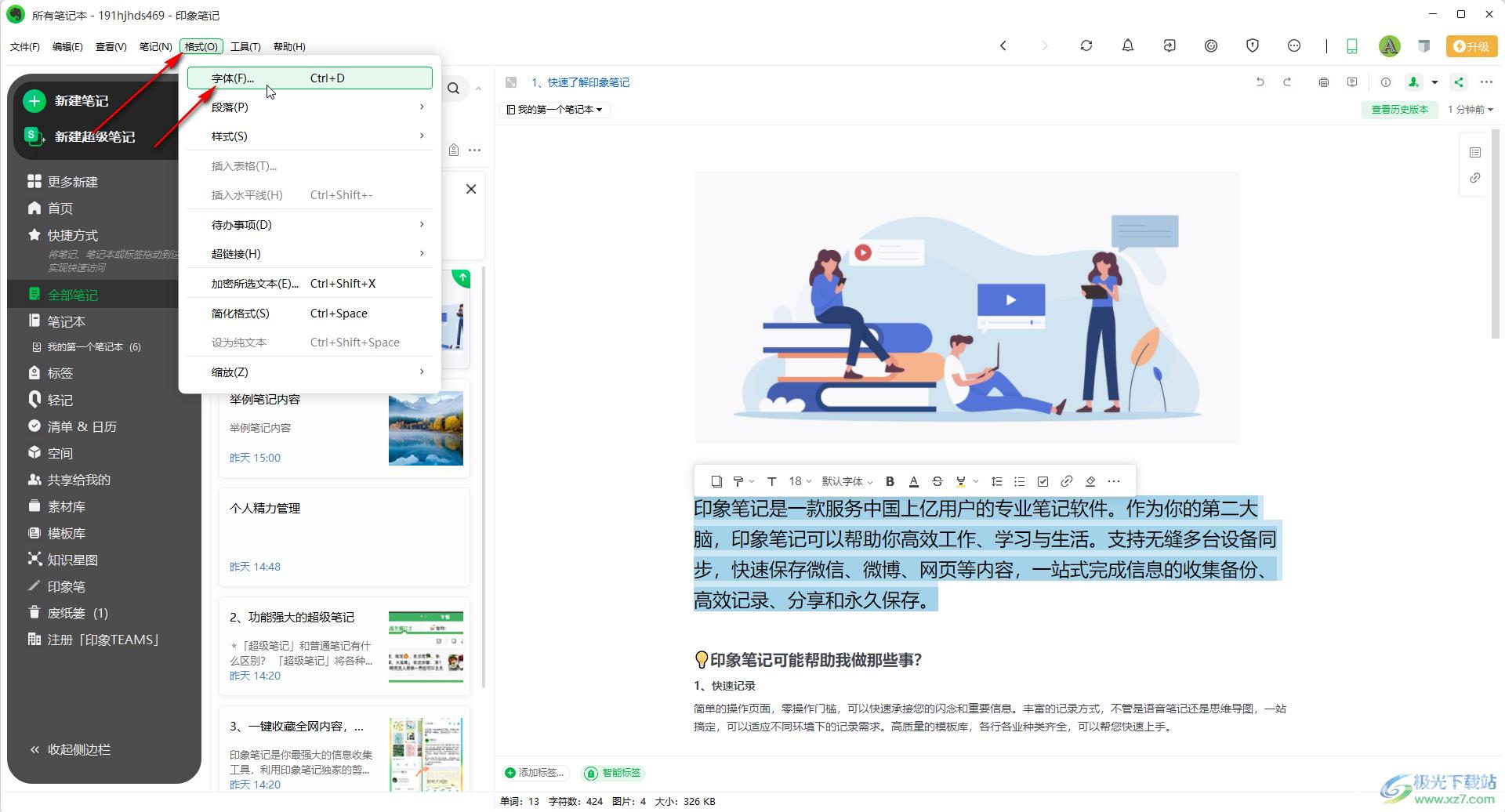Open the security shield icon
This screenshot has height=812, width=1505.
pos(1253,45)
